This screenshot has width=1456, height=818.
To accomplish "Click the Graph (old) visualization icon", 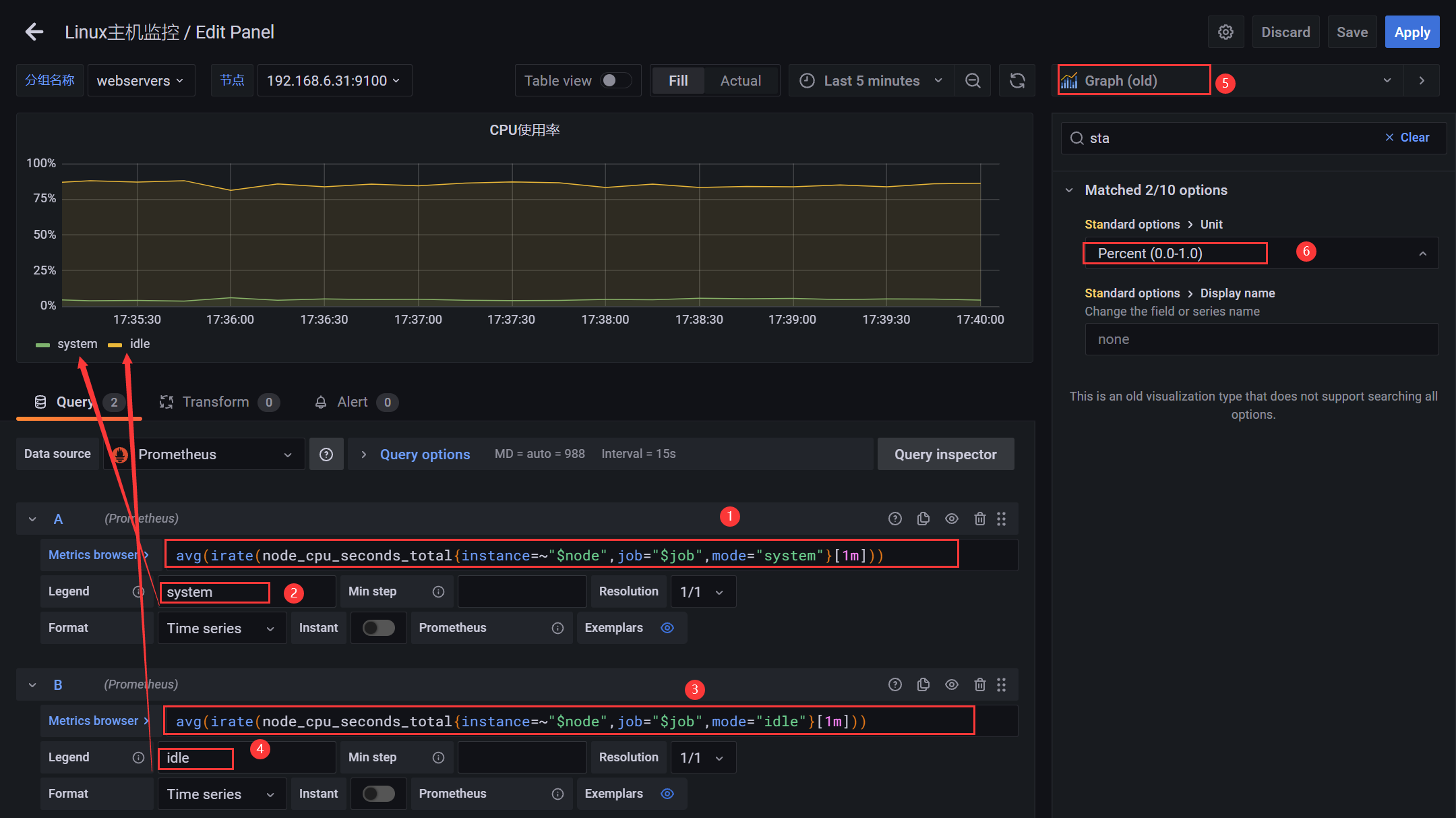I will [1069, 81].
